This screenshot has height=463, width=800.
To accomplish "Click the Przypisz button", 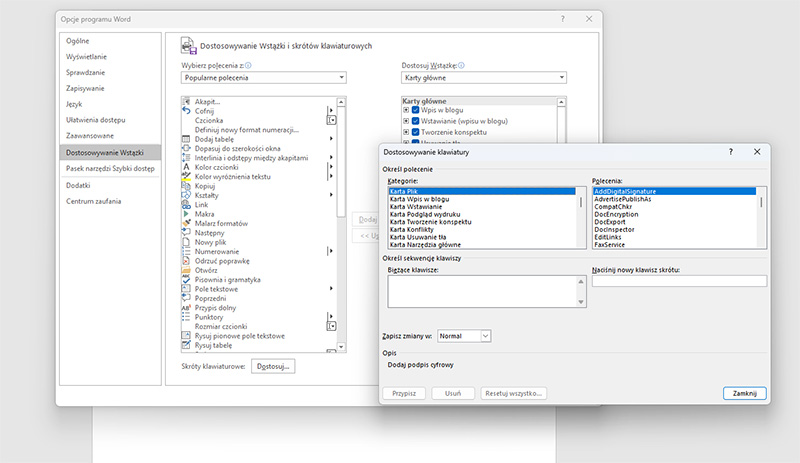I will click(404, 394).
